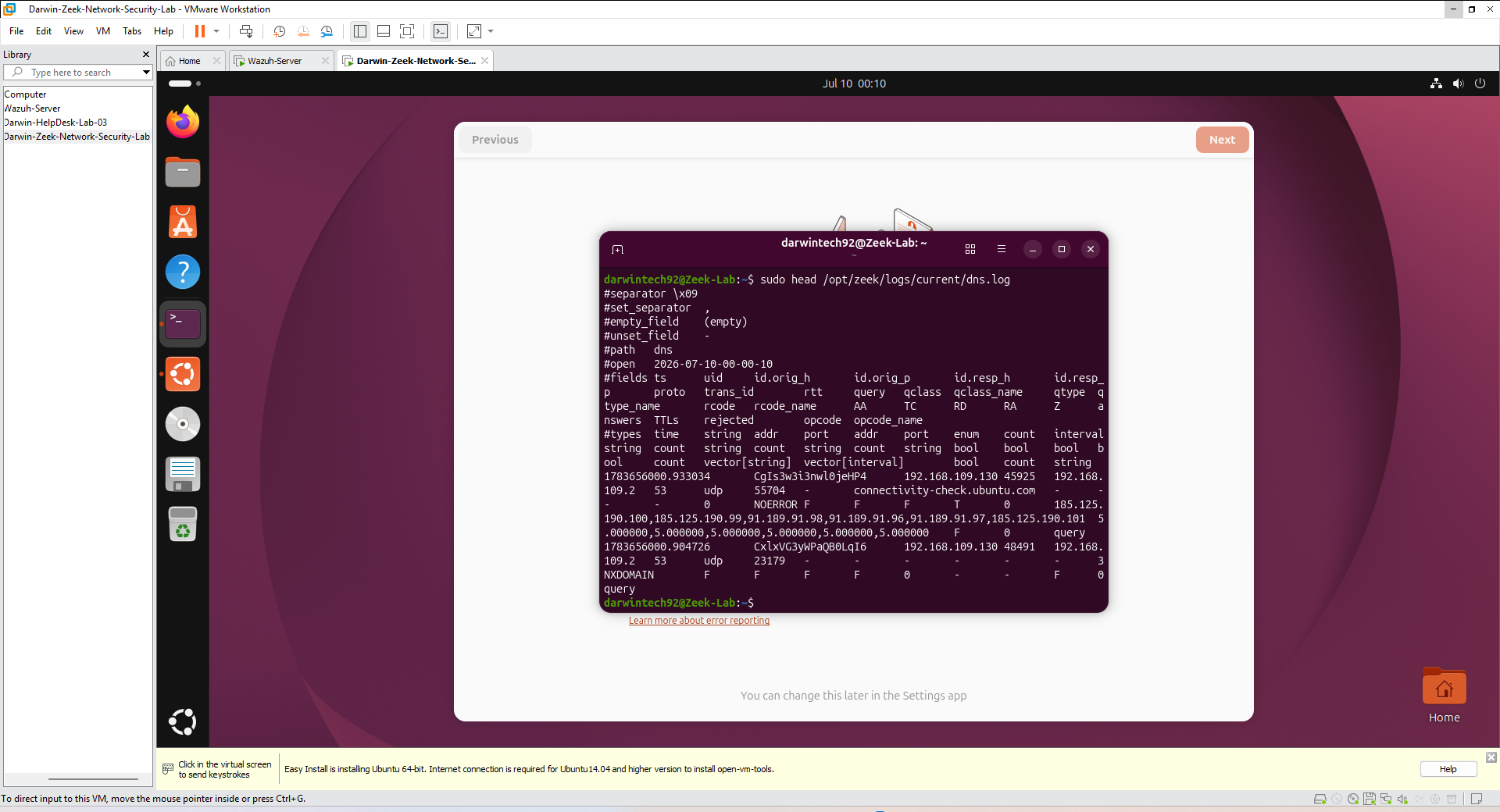This screenshot has height=812, width=1500.
Task: Select Computer in the library tree
Action: (x=25, y=94)
